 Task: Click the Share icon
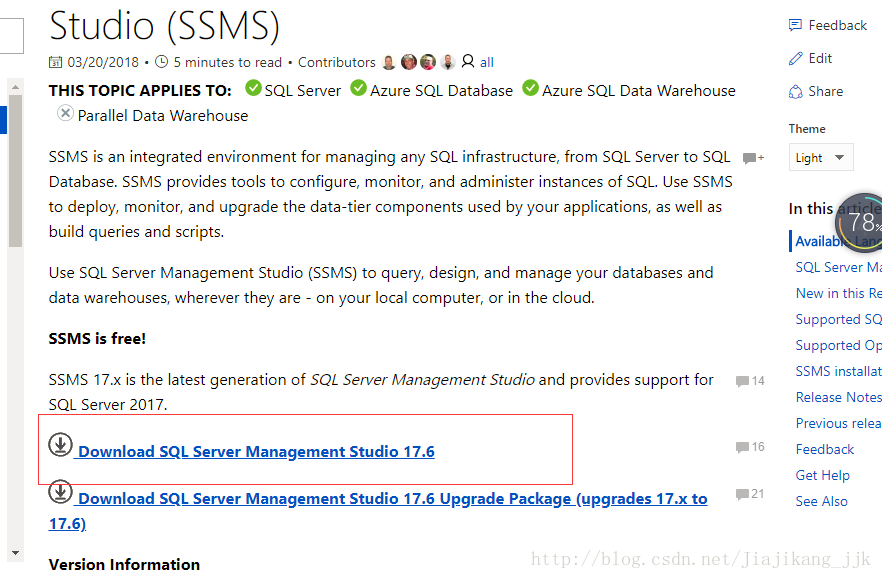795,92
